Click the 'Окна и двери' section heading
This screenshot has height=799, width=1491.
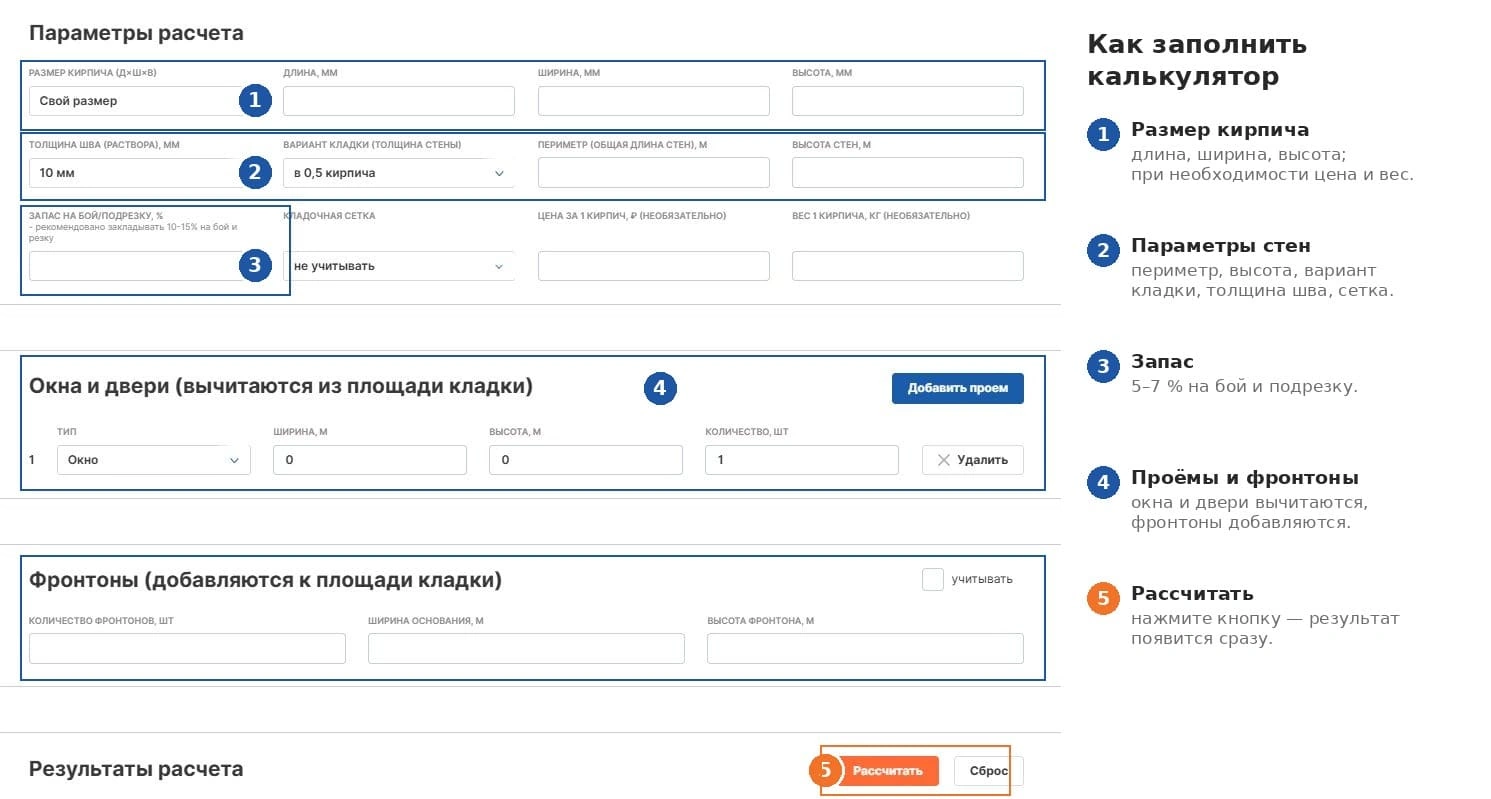(x=281, y=386)
